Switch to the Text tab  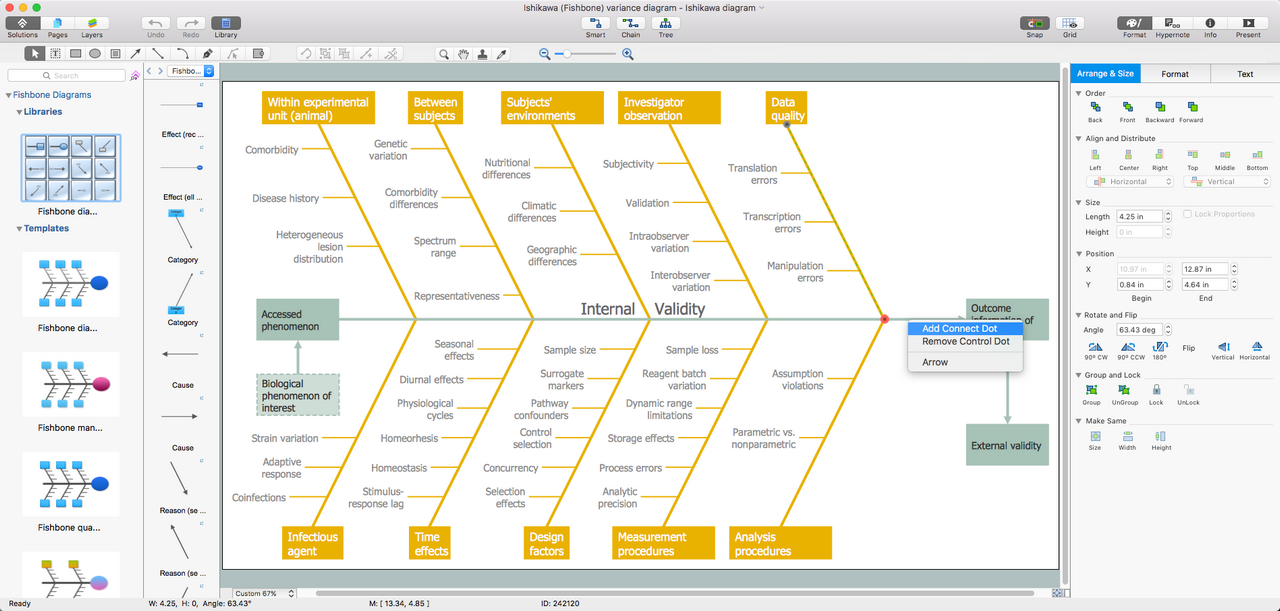pos(1244,74)
